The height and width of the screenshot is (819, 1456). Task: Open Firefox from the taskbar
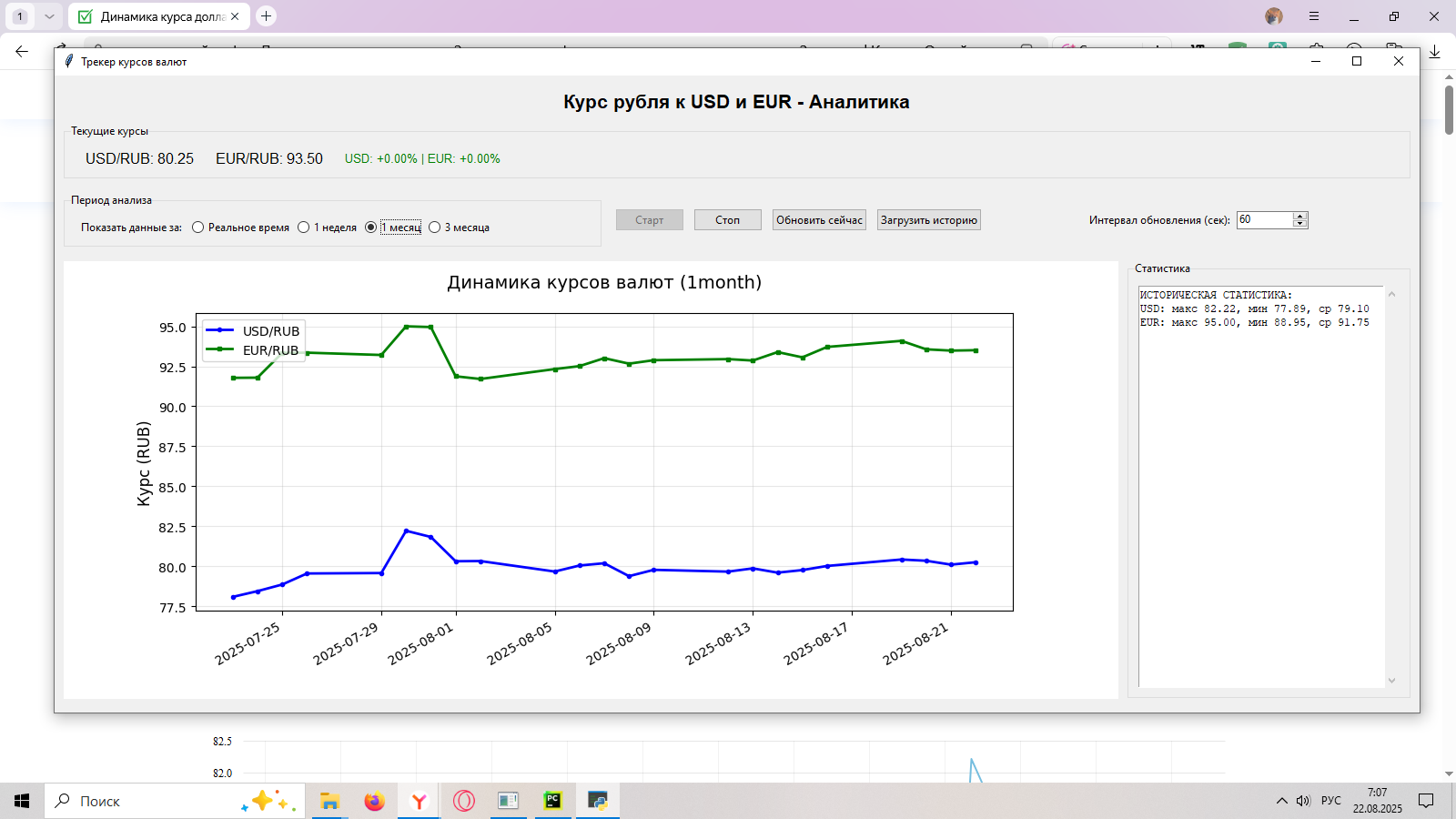pyautogui.click(x=374, y=801)
